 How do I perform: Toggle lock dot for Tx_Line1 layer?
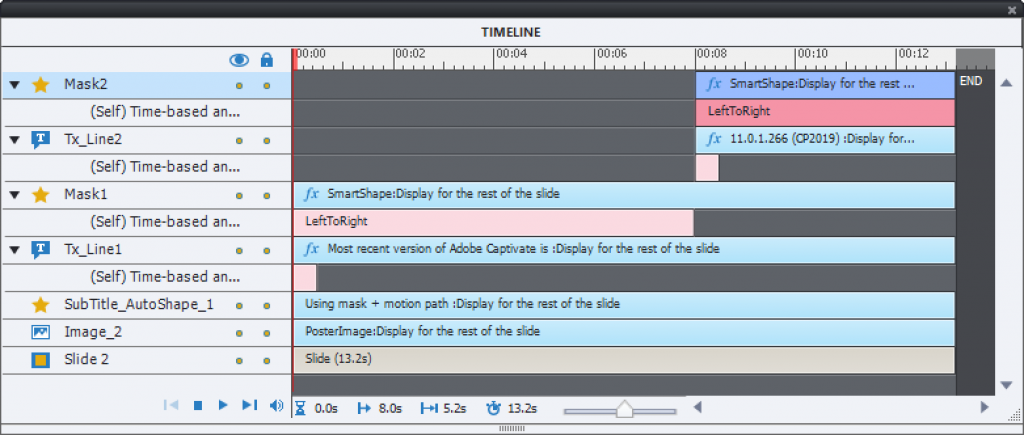(267, 249)
